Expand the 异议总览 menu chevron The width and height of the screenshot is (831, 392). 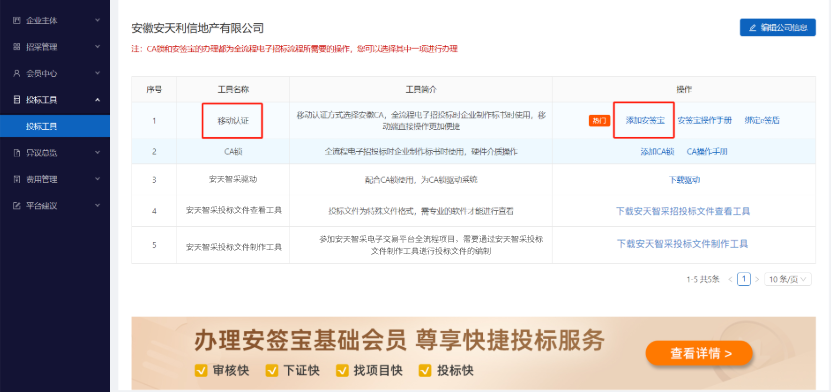pos(98,153)
